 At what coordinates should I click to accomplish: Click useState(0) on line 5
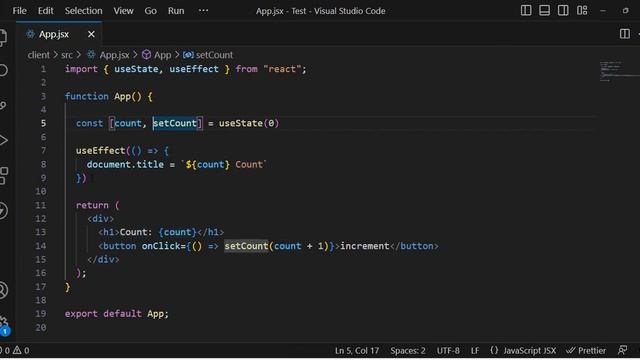[249, 123]
